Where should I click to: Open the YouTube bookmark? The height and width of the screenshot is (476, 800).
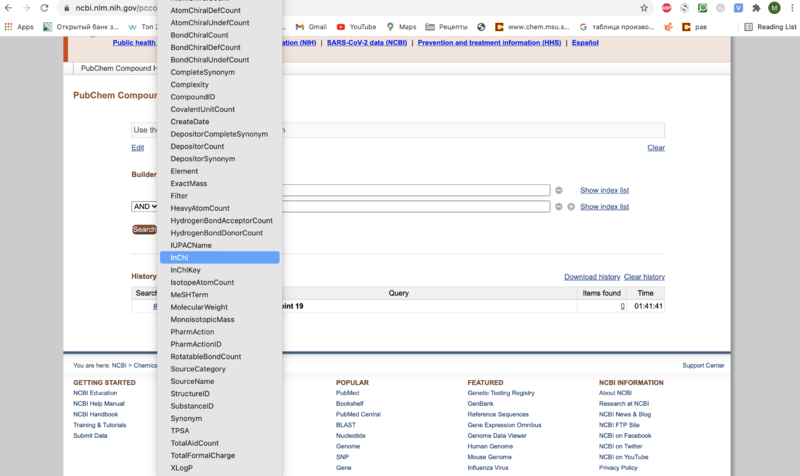[356, 27]
